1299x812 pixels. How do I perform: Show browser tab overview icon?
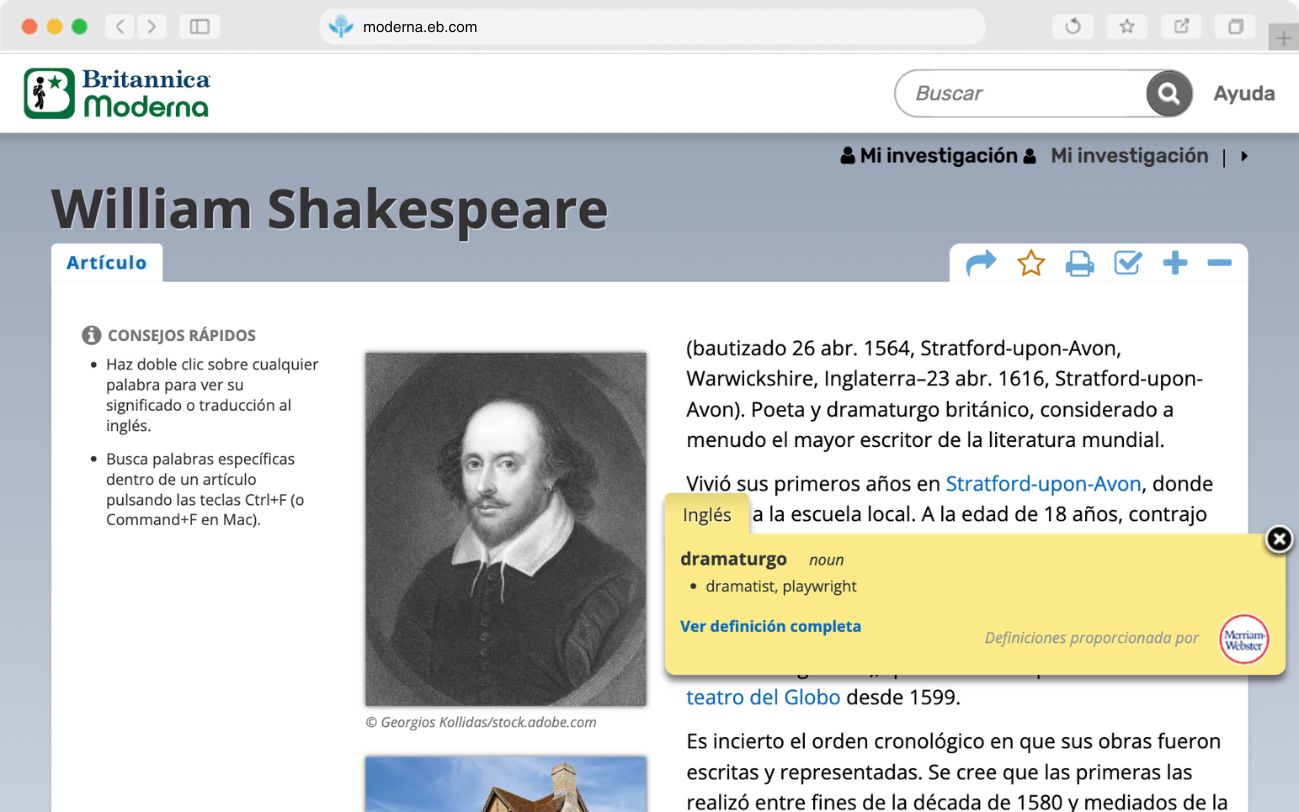pyautogui.click(x=1235, y=27)
